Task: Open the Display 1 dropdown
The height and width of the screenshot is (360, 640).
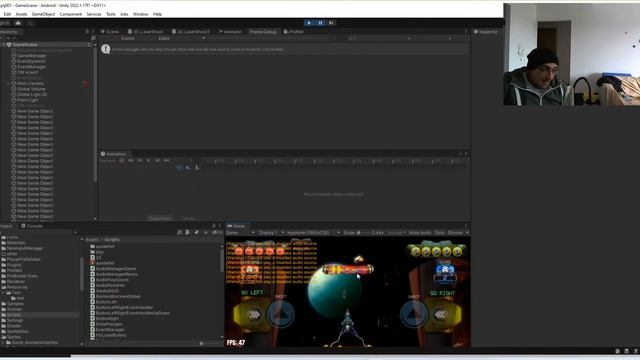Action: [x=271, y=233]
